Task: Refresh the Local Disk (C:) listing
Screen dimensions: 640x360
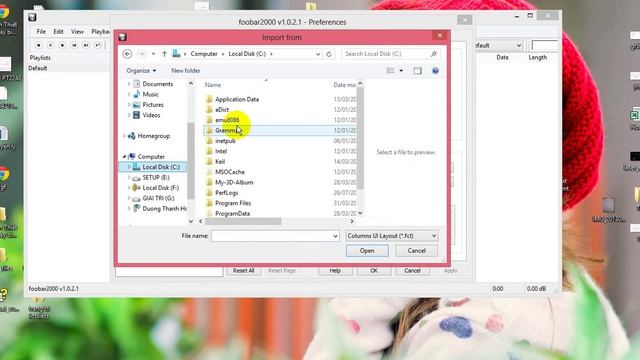Action: [x=329, y=54]
